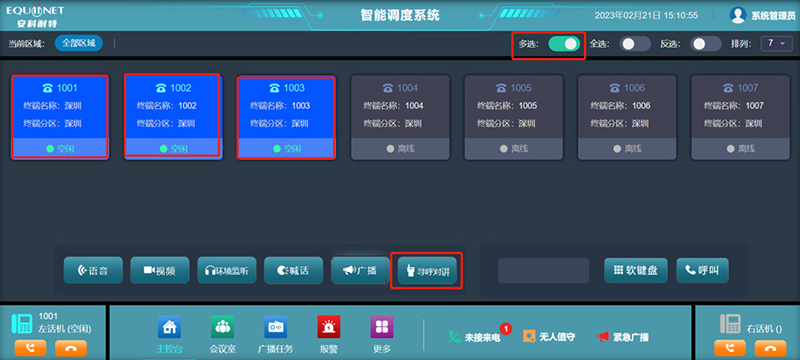800x360 pixels.
Task: Hang up the left phone 1001
Action: 71,348
